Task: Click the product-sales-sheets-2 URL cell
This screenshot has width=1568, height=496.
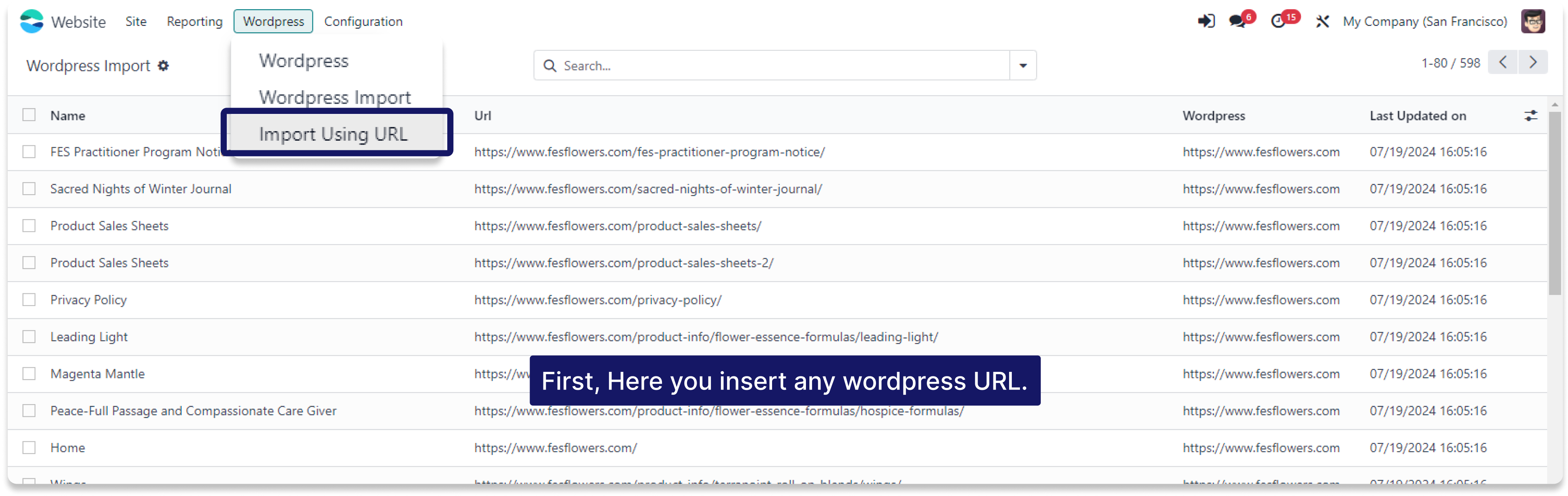Action: (623, 263)
